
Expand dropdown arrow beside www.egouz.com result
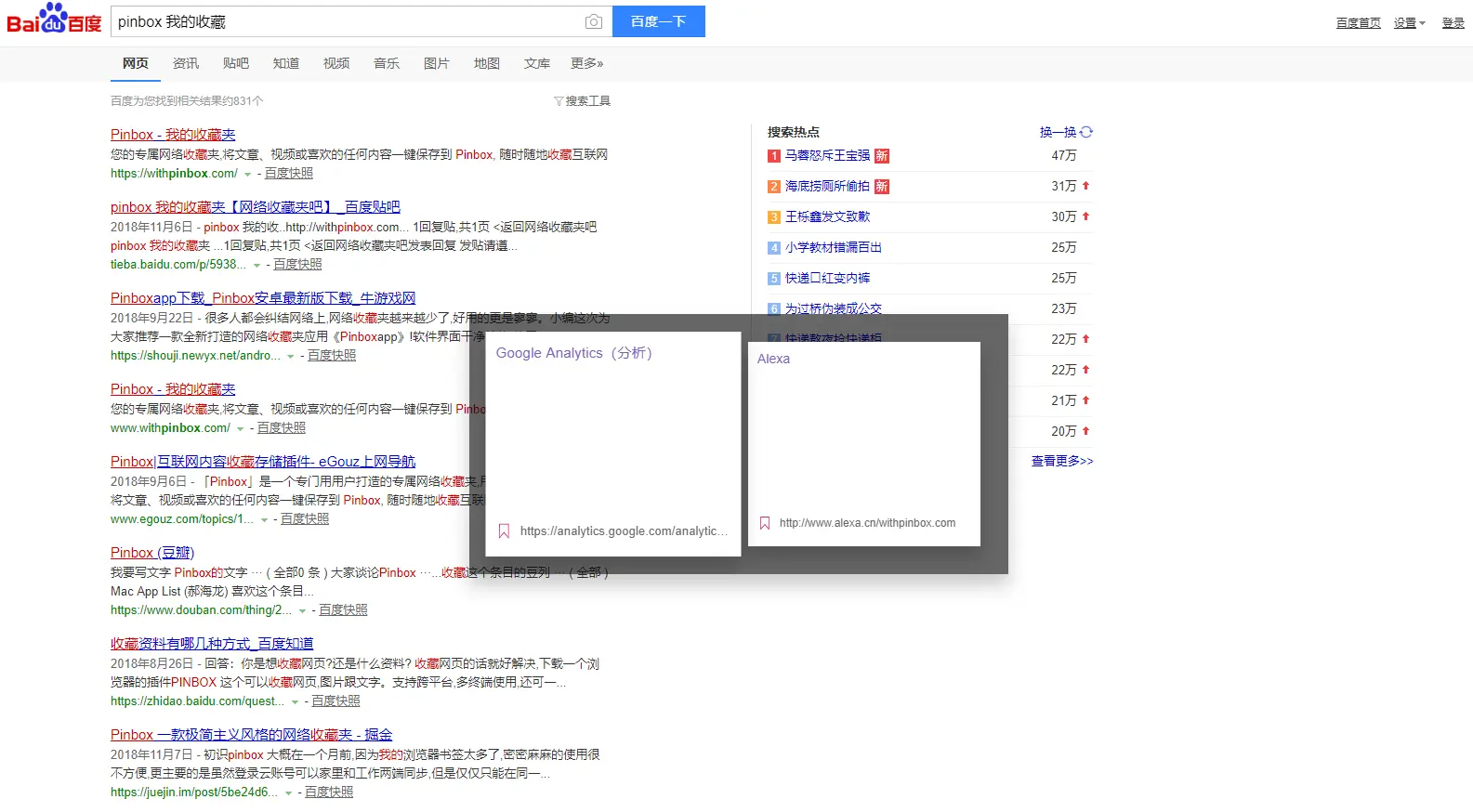264,520
